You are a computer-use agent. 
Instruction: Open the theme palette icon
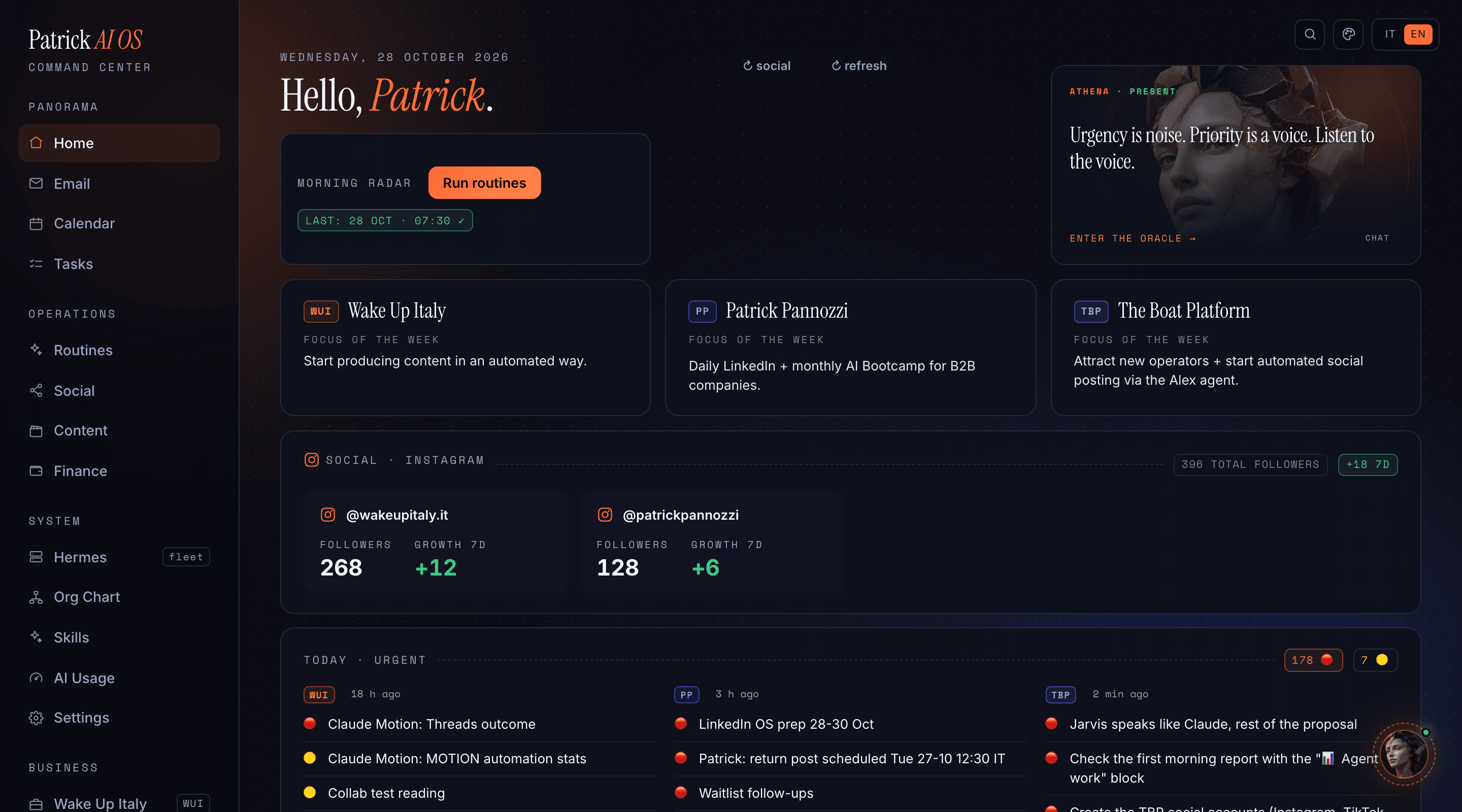pyautogui.click(x=1348, y=35)
